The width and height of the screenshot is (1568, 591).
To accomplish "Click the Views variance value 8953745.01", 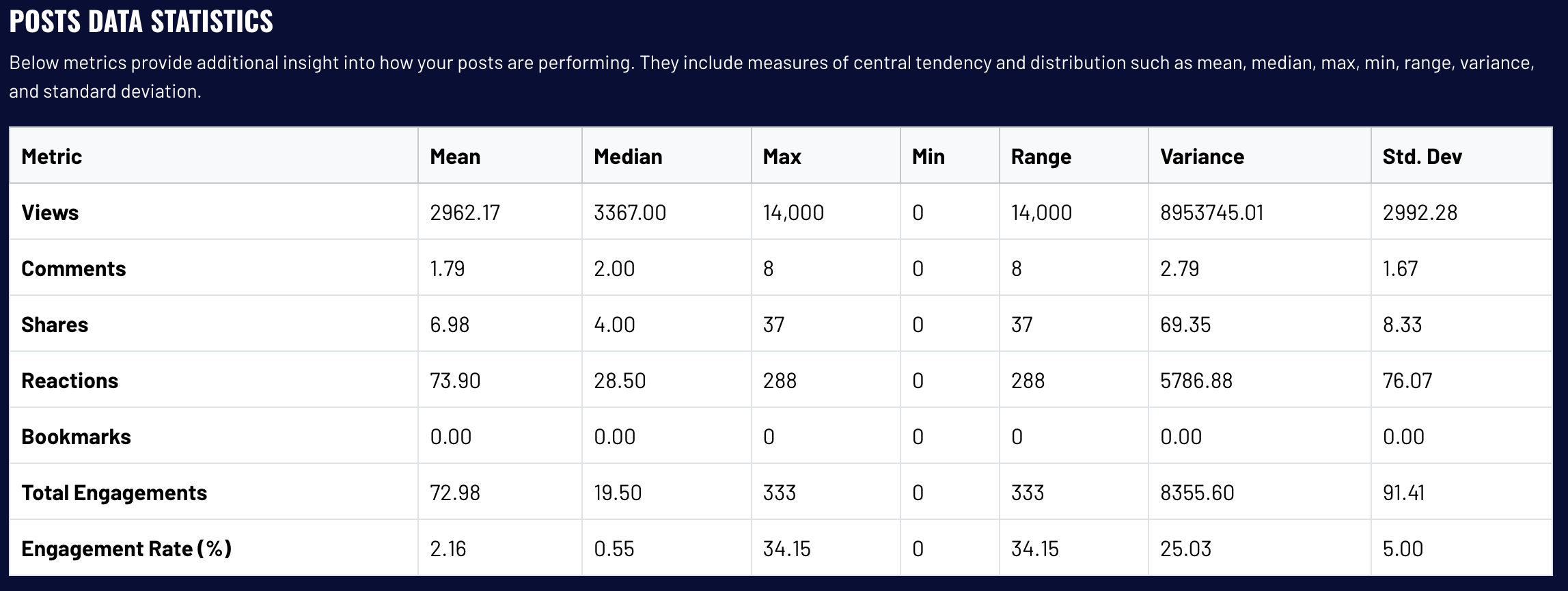I will [1211, 212].
